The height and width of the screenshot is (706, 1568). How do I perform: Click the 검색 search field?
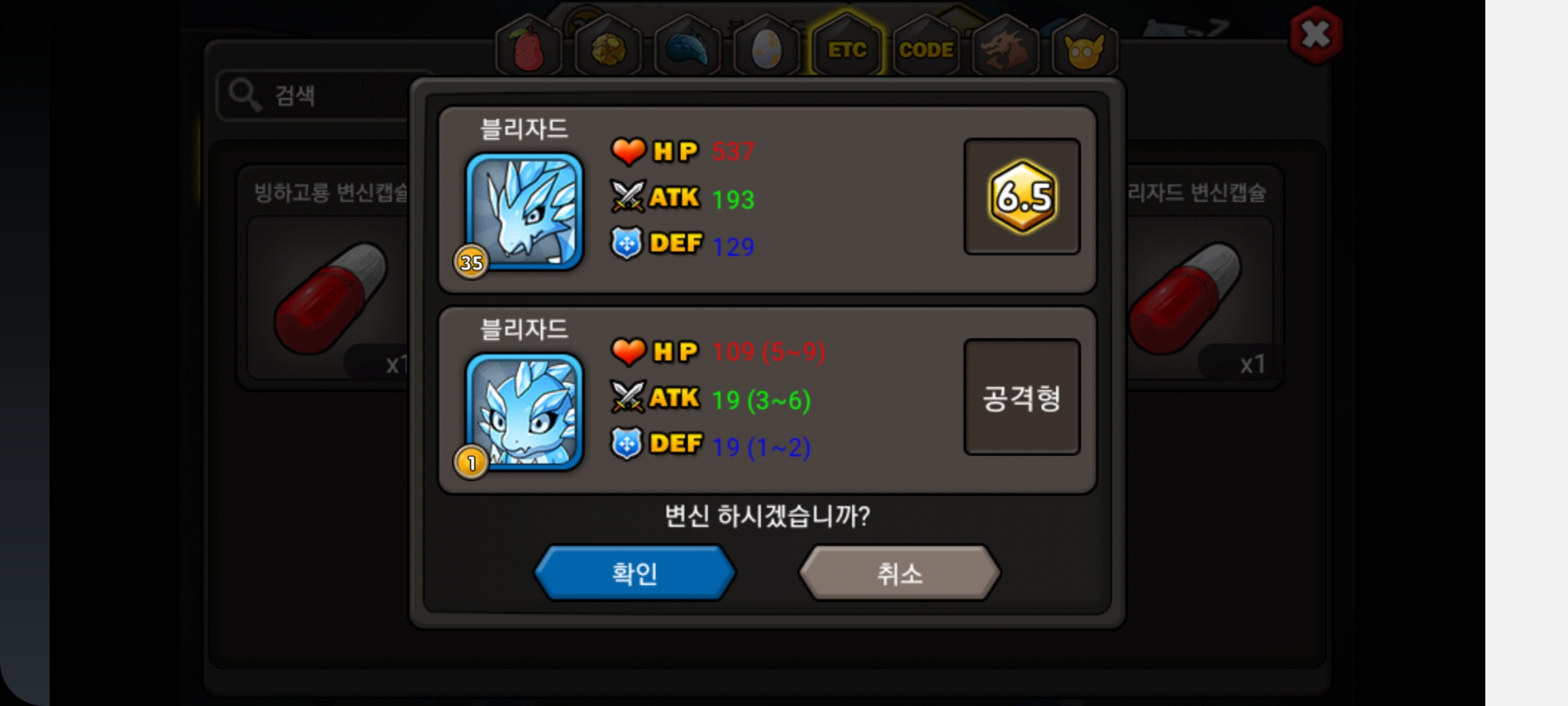pyautogui.click(x=314, y=95)
